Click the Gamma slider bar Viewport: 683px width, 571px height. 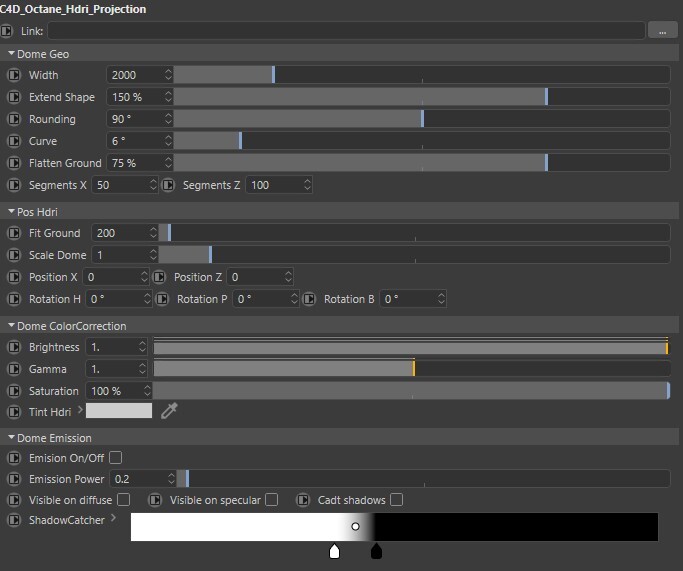pyautogui.click(x=412, y=369)
